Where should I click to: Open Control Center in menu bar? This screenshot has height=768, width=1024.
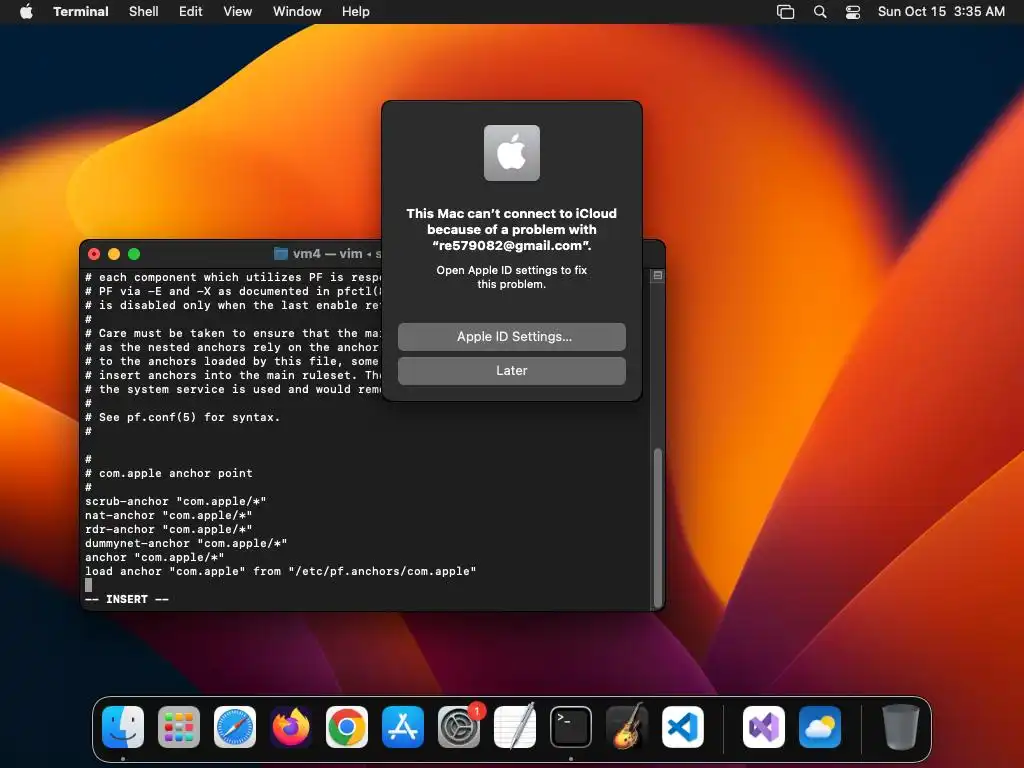pos(853,12)
